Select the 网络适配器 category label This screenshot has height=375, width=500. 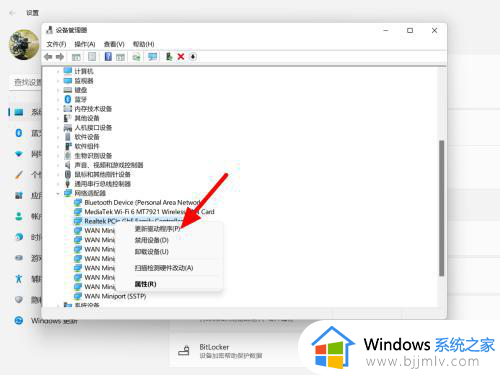[90, 193]
